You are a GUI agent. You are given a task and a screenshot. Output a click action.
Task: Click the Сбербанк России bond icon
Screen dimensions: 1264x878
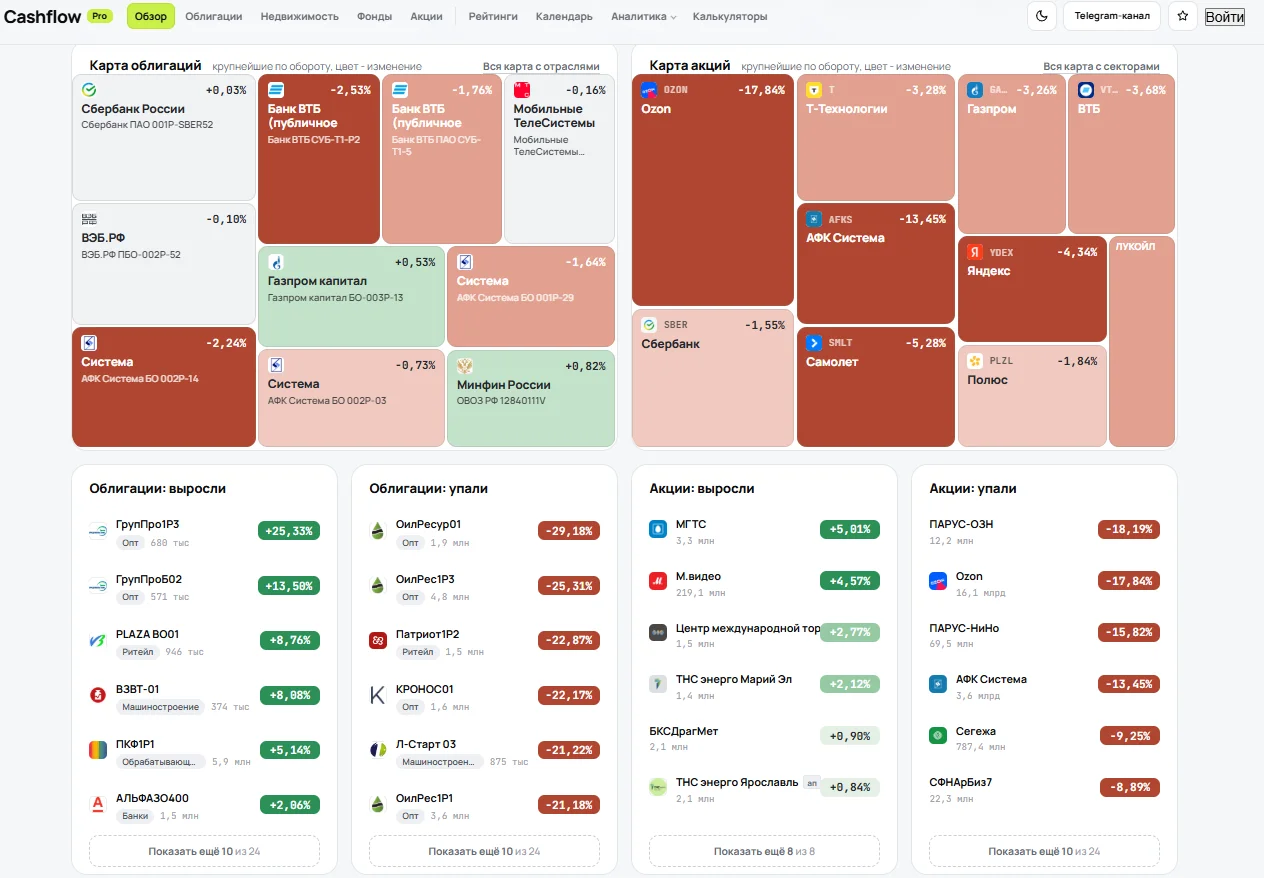pos(89,90)
